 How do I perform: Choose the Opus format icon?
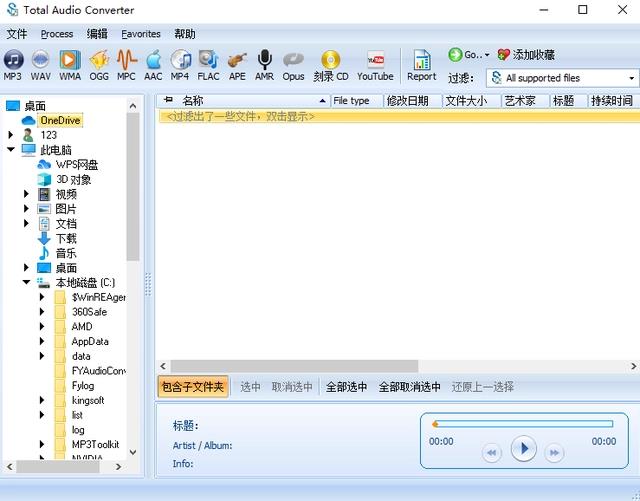tap(293, 65)
